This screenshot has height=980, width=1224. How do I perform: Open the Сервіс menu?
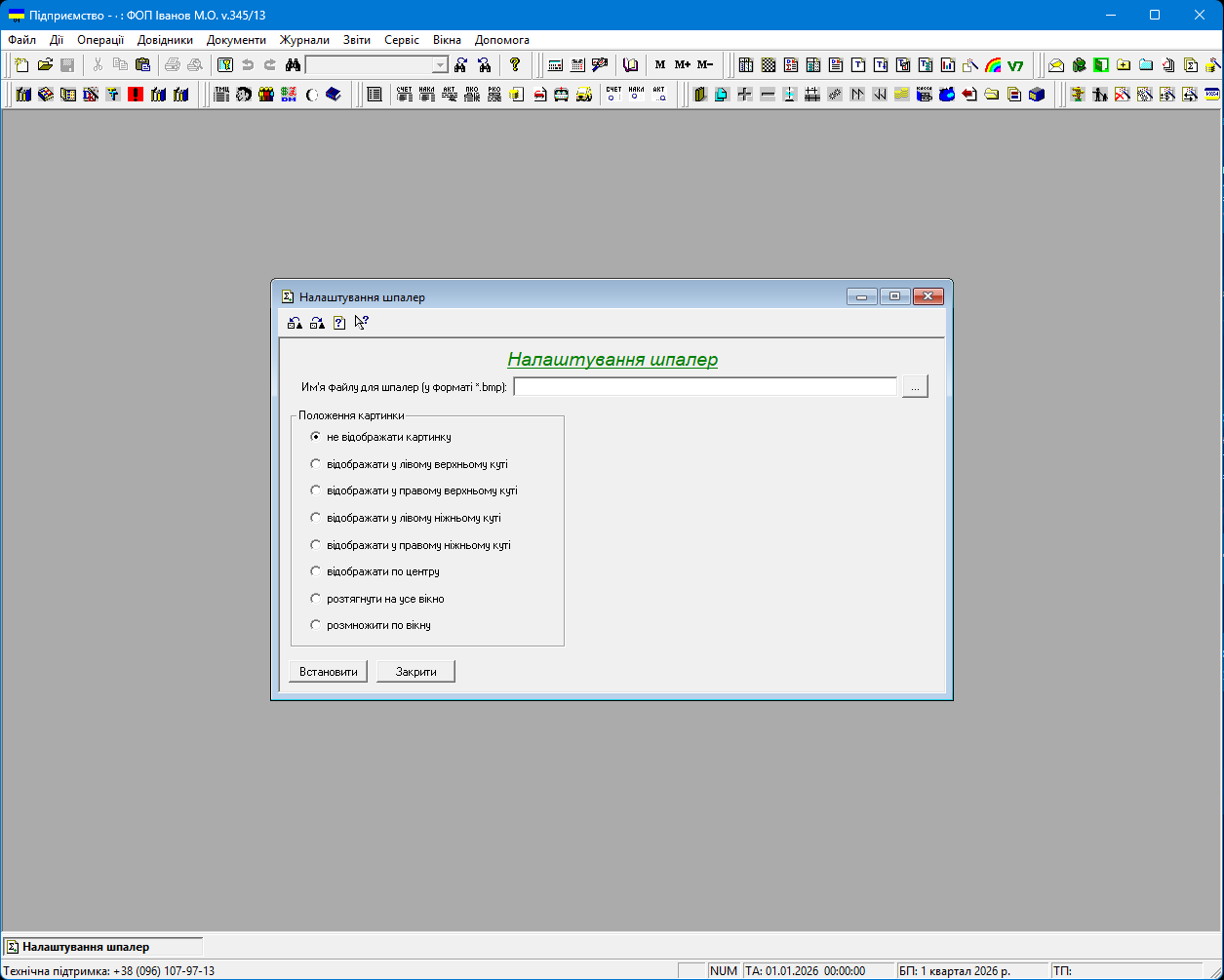point(402,40)
